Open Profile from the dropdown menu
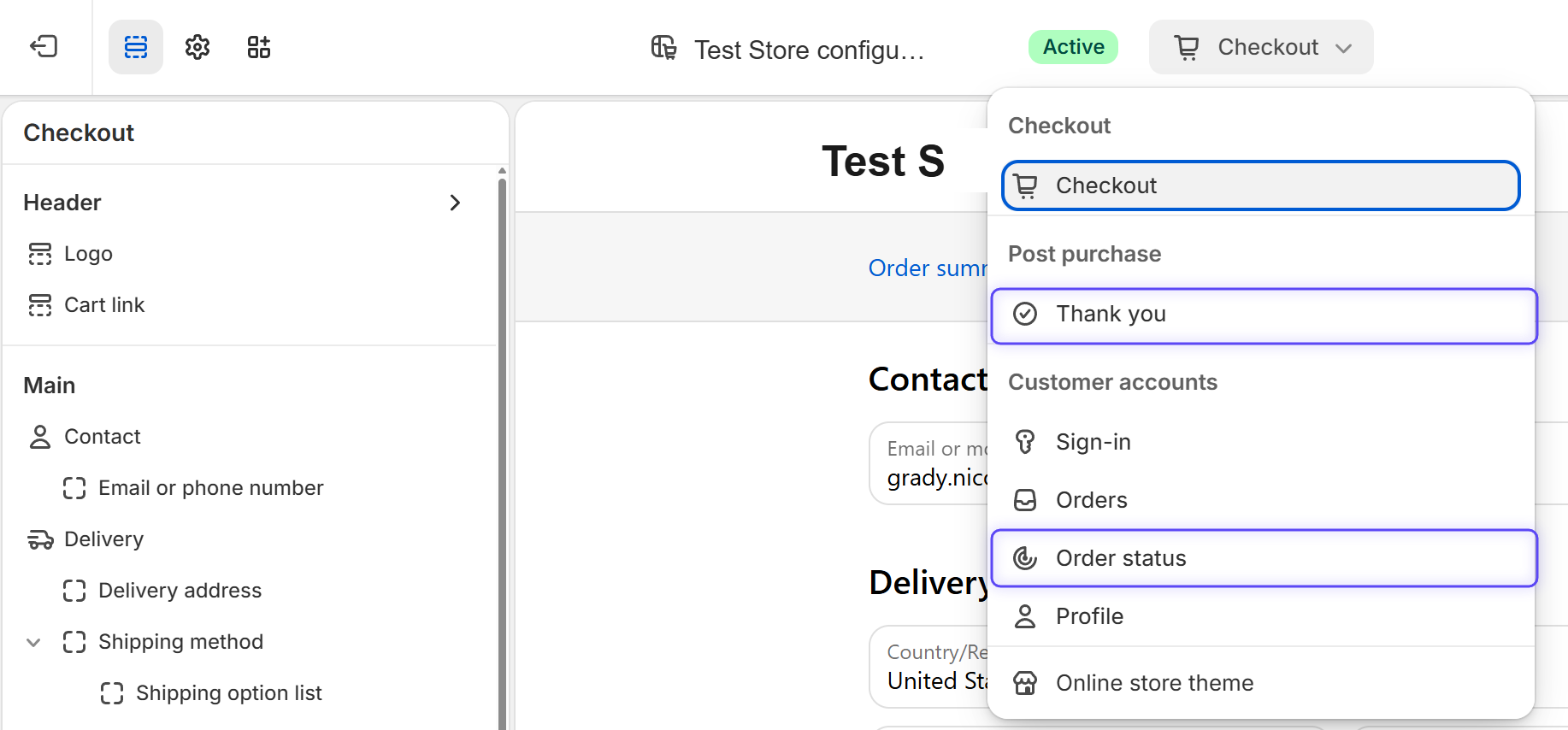The height and width of the screenshot is (730, 1568). 1261,616
